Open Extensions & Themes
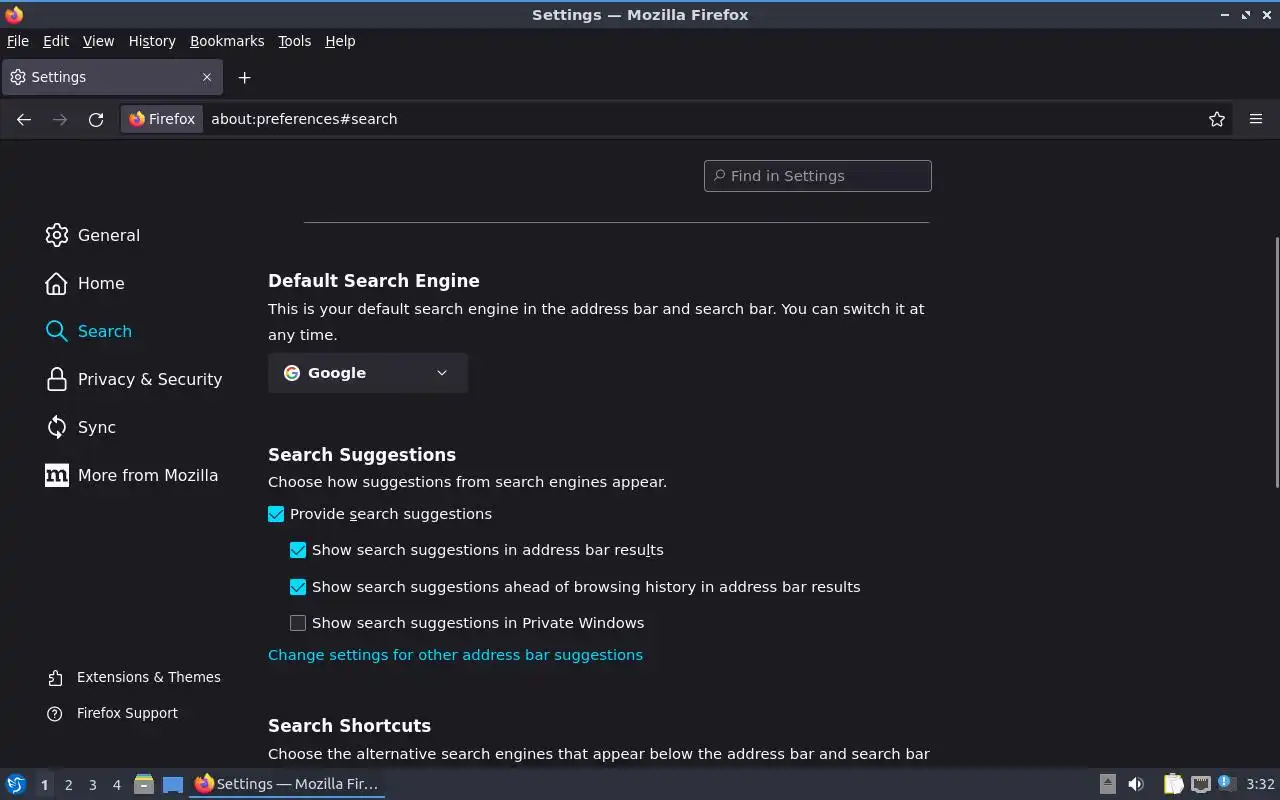Viewport: 1280px width, 800px height. tap(134, 677)
